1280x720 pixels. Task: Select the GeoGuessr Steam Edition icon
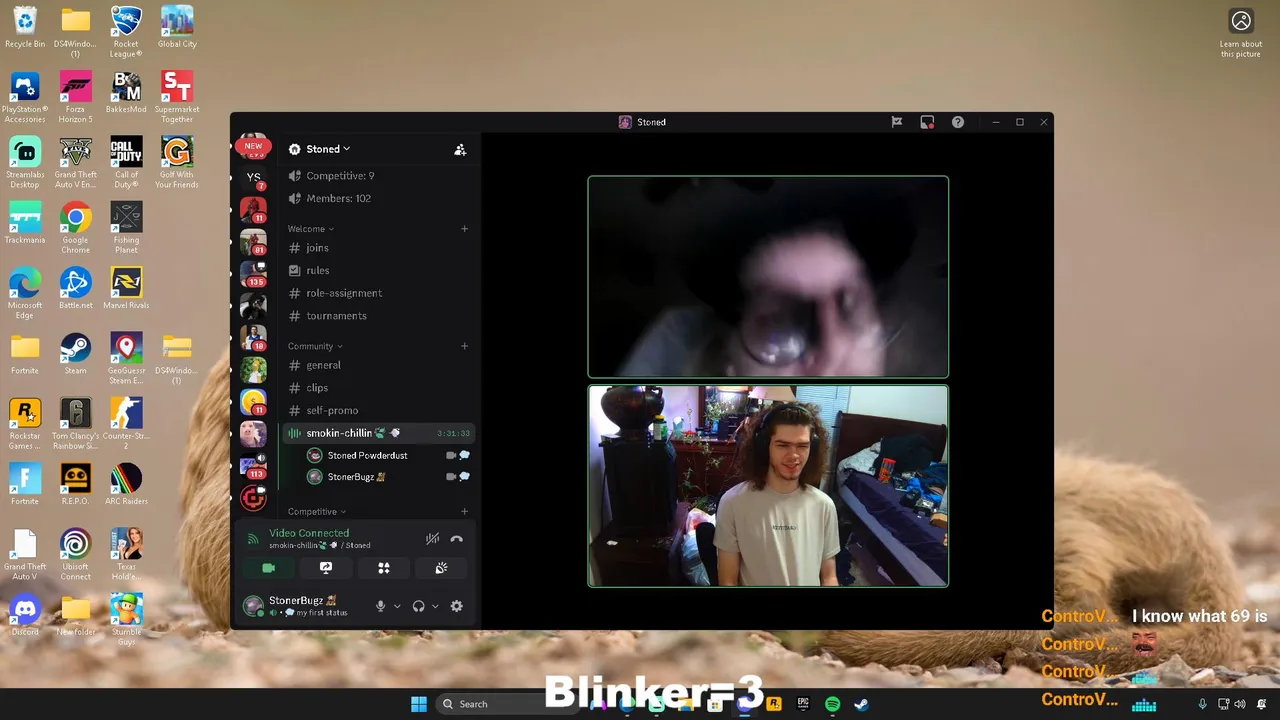126,358
